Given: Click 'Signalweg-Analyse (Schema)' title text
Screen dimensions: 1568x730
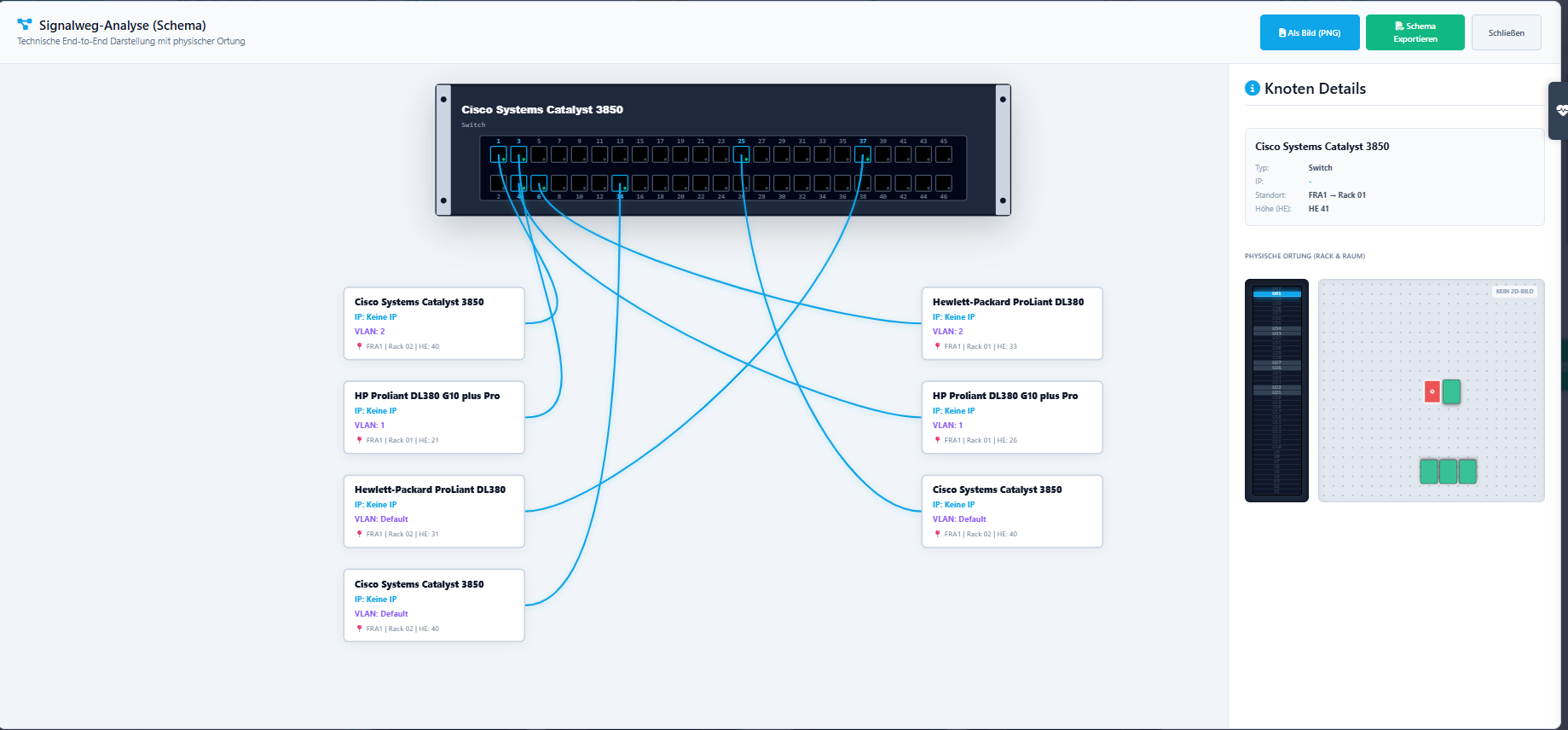Looking at the screenshot, I should pos(123,26).
